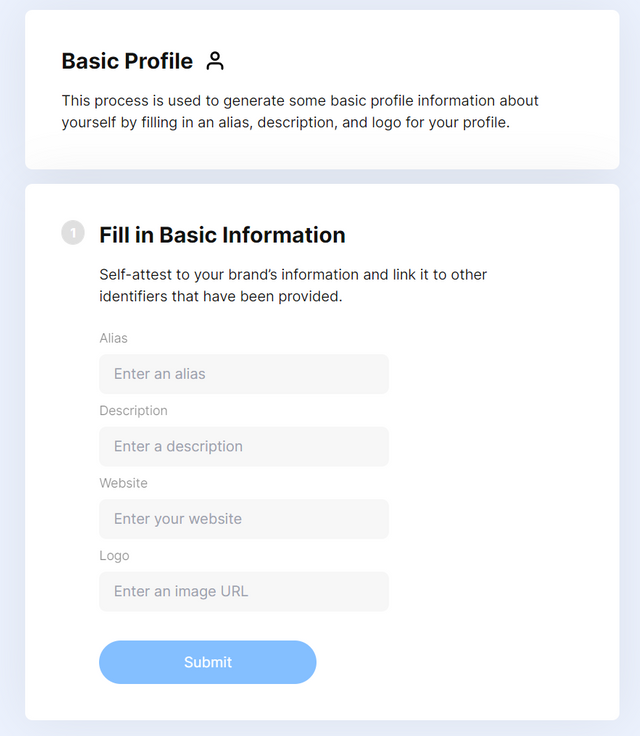640x736 pixels.
Task: Click the user profile icon beside Basic Profile
Action: [215, 61]
